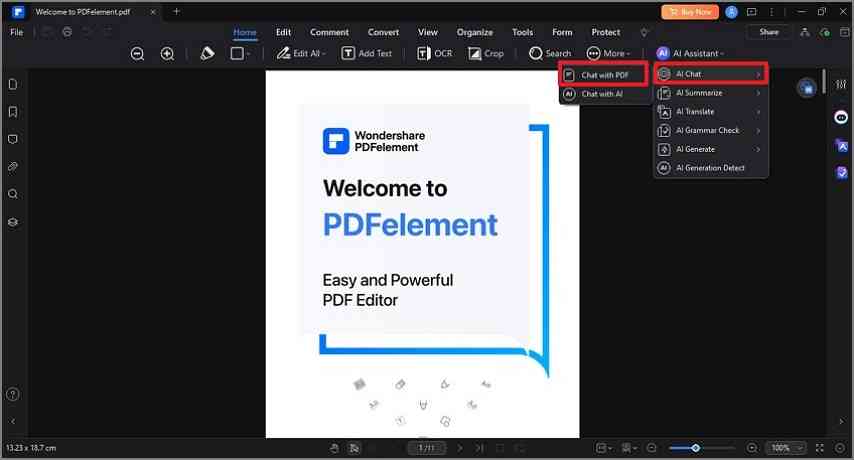
Task: Click the help question mark icon
Action: (13, 394)
